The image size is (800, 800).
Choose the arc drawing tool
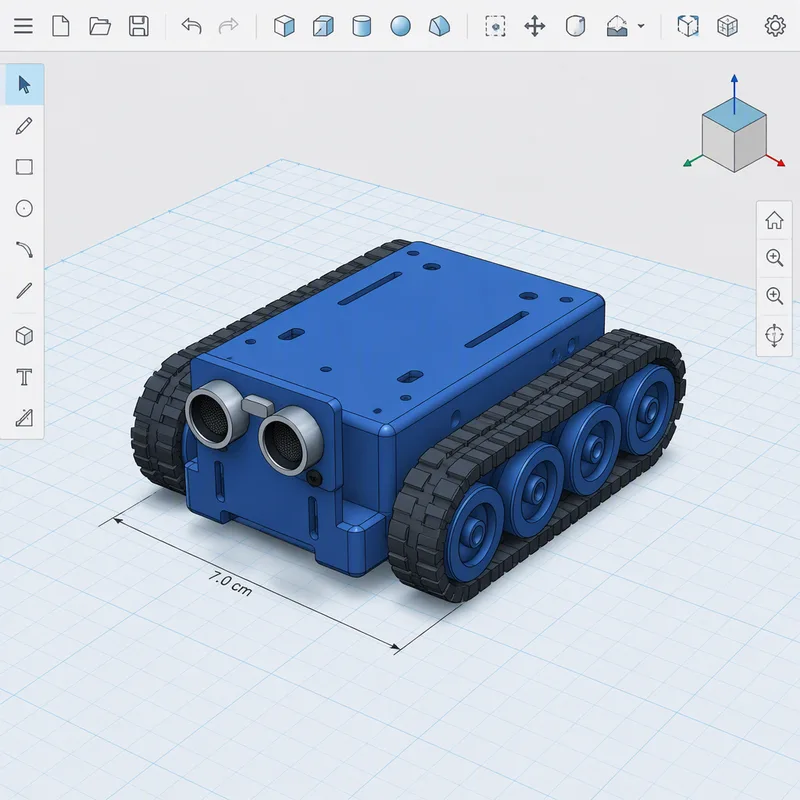[24, 250]
